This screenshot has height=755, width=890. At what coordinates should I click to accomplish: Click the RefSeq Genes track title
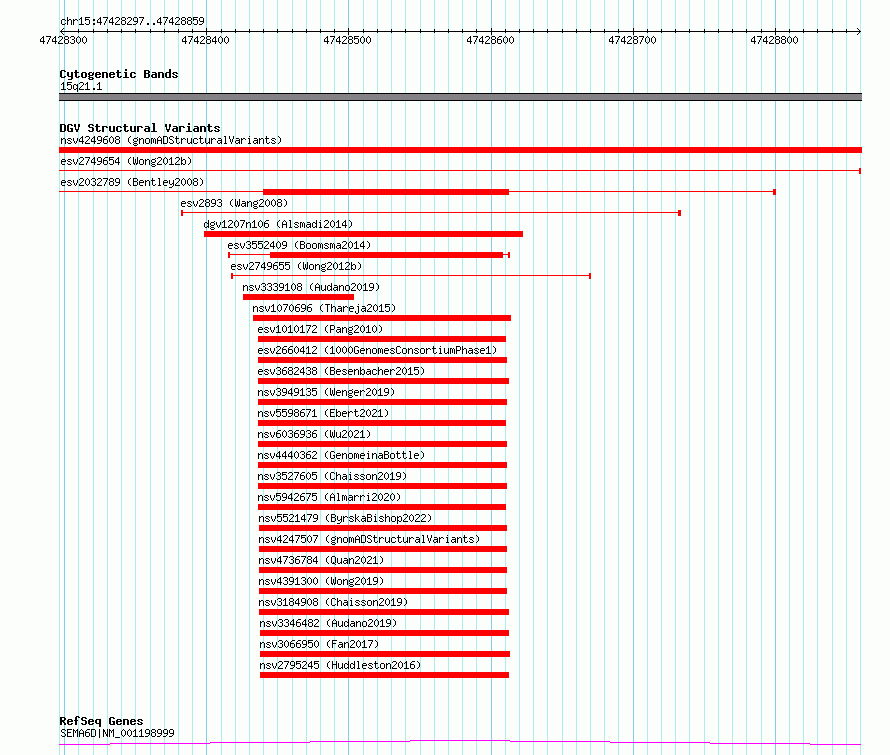tap(101, 721)
